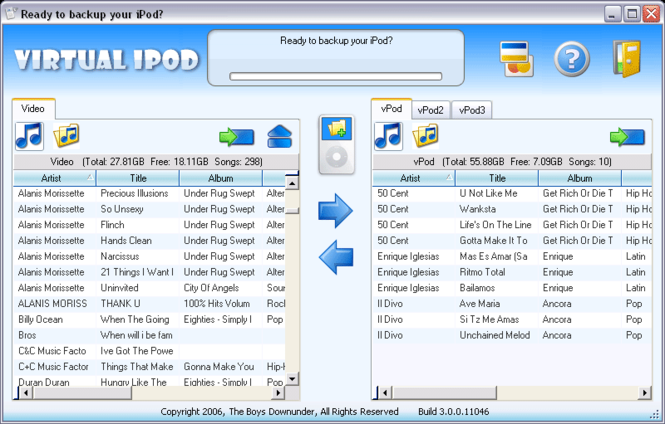The width and height of the screenshot is (665, 424).
Task: Select the song 'Precious Illusions'
Action: point(149,193)
